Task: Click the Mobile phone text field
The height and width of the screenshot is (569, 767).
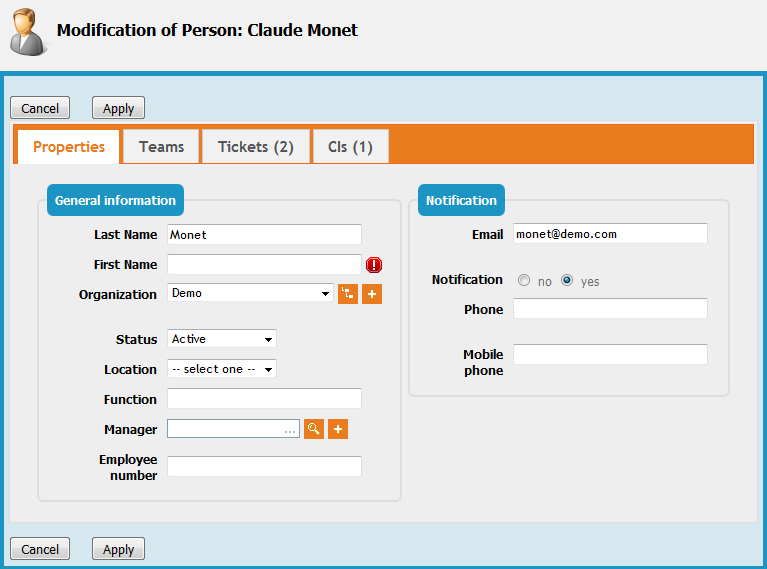Action: tap(610, 355)
